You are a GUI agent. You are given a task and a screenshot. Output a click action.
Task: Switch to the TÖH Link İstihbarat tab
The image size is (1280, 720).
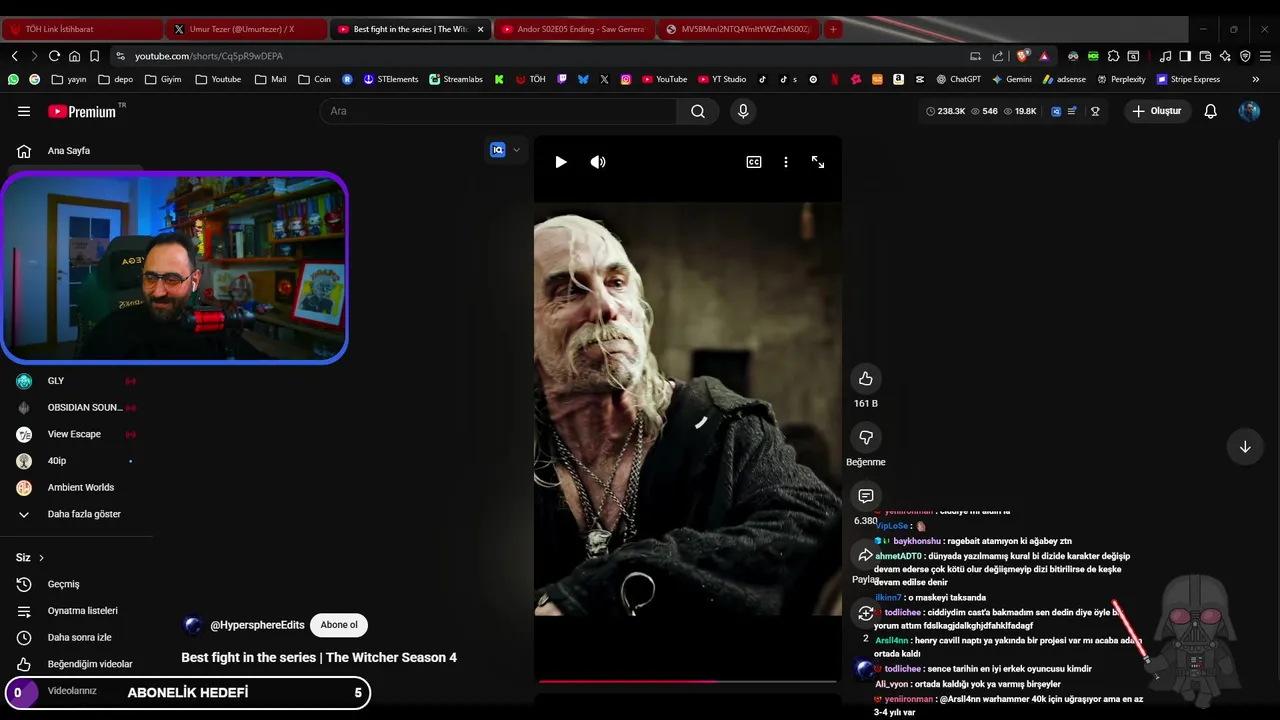click(x=82, y=29)
